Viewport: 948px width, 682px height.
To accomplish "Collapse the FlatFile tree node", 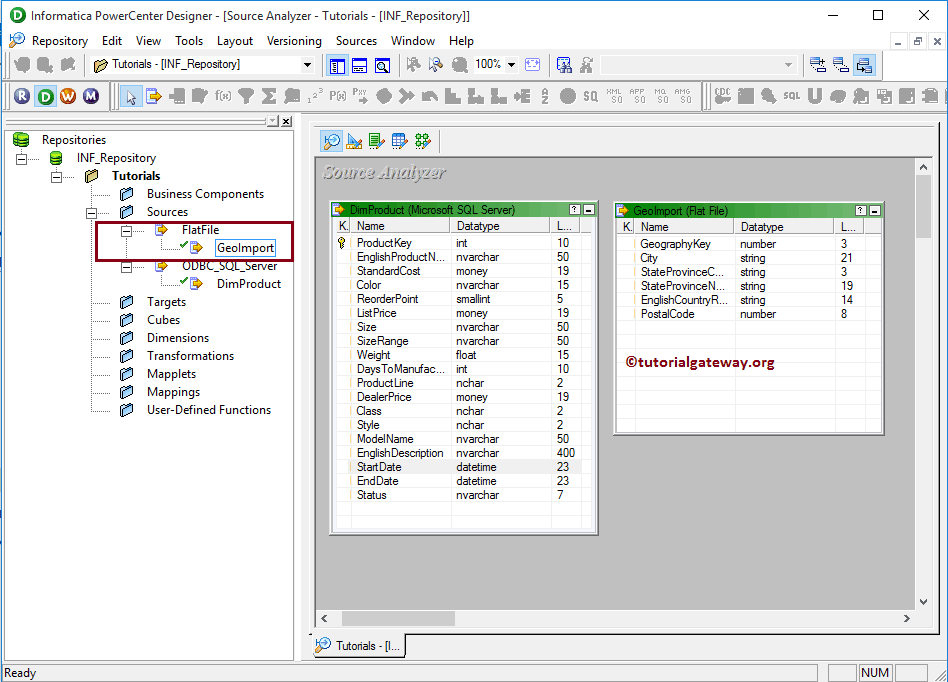I will pyautogui.click(x=126, y=231).
